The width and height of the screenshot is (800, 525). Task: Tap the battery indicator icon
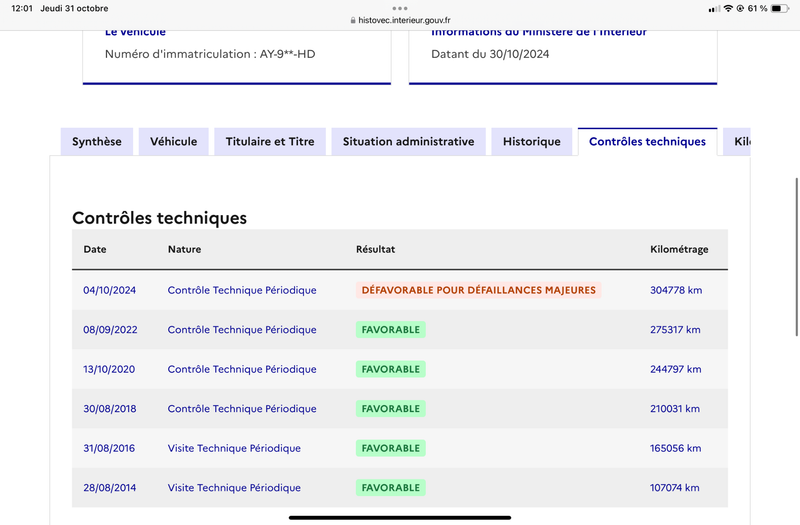[780, 8]
